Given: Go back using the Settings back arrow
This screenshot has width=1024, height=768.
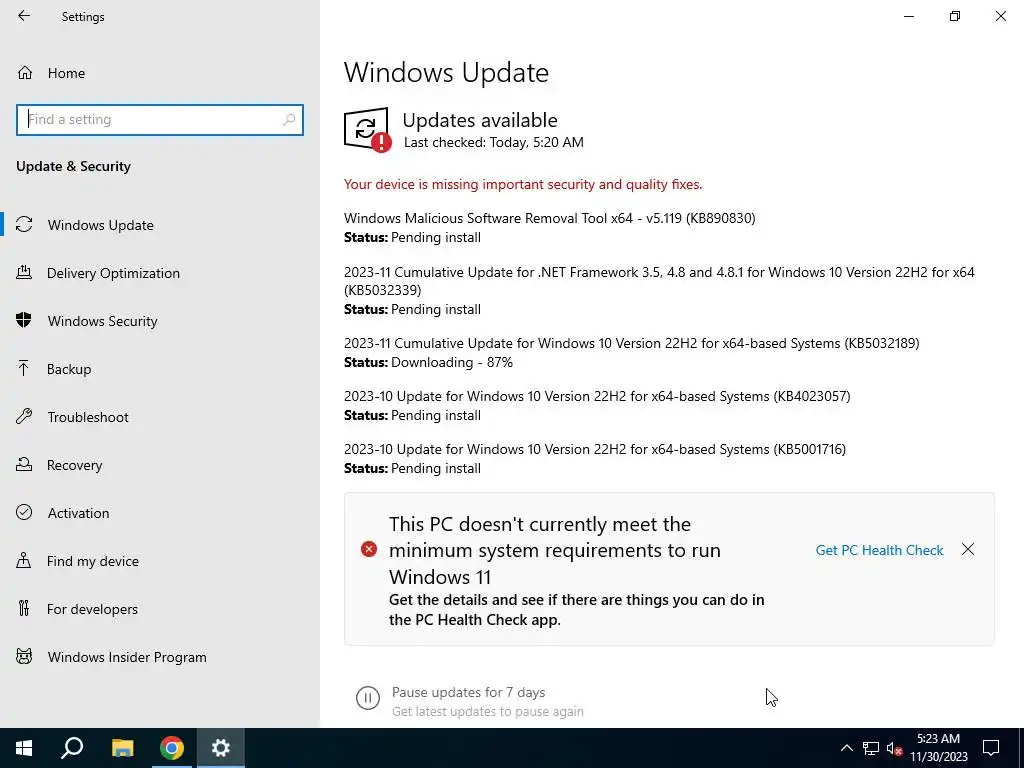Looking at the screenshot, I should 24,16.
